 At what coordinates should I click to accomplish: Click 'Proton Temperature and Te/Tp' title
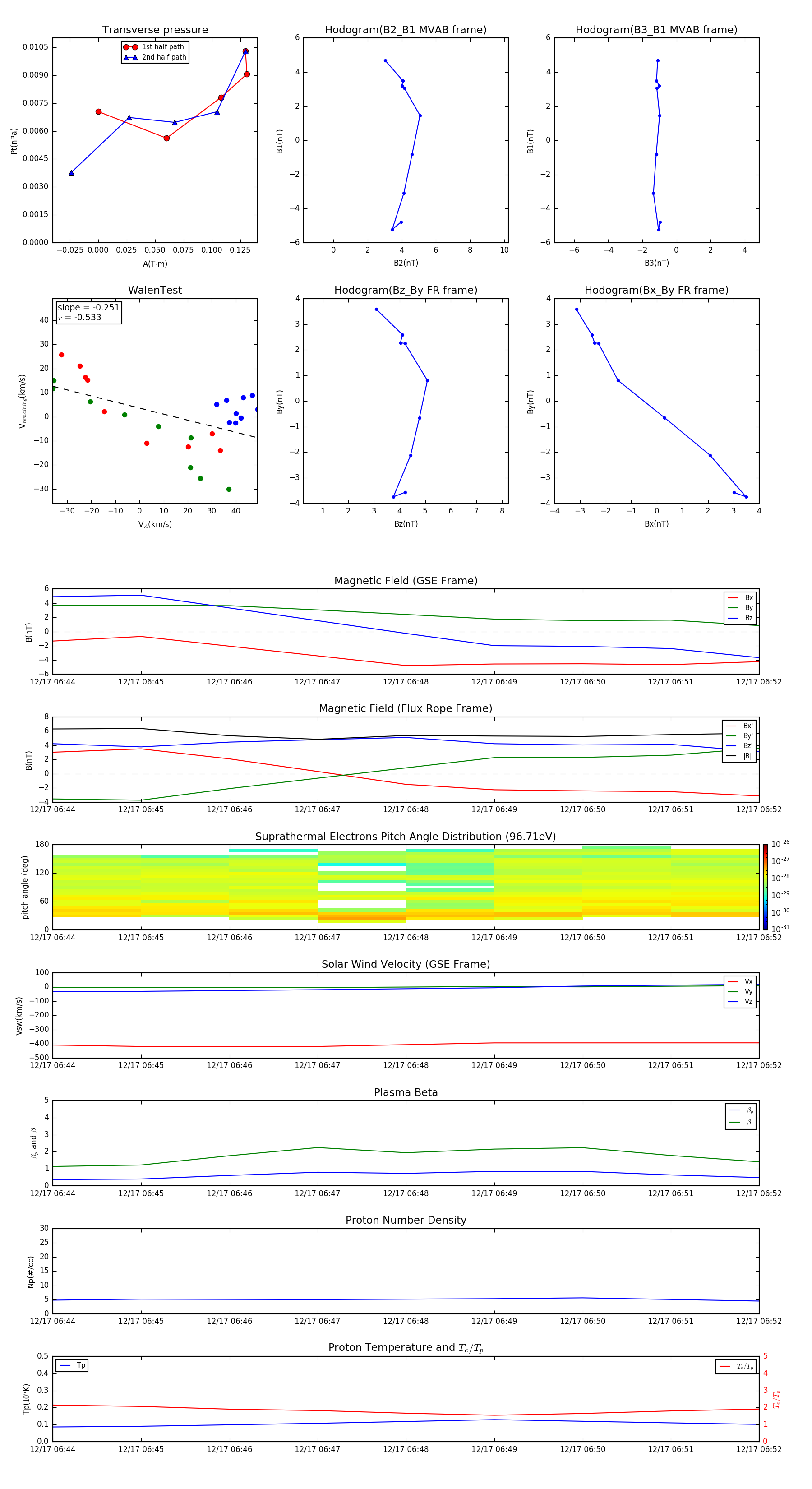[406, 1347]
